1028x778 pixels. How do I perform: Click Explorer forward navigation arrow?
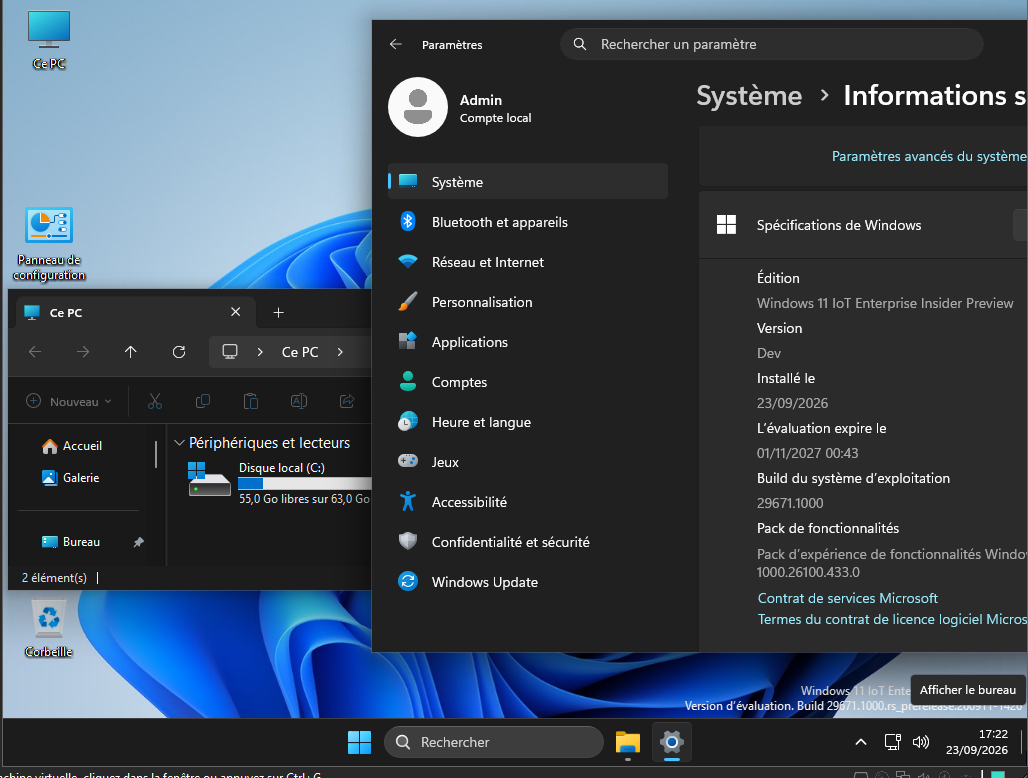coord(83,352)
